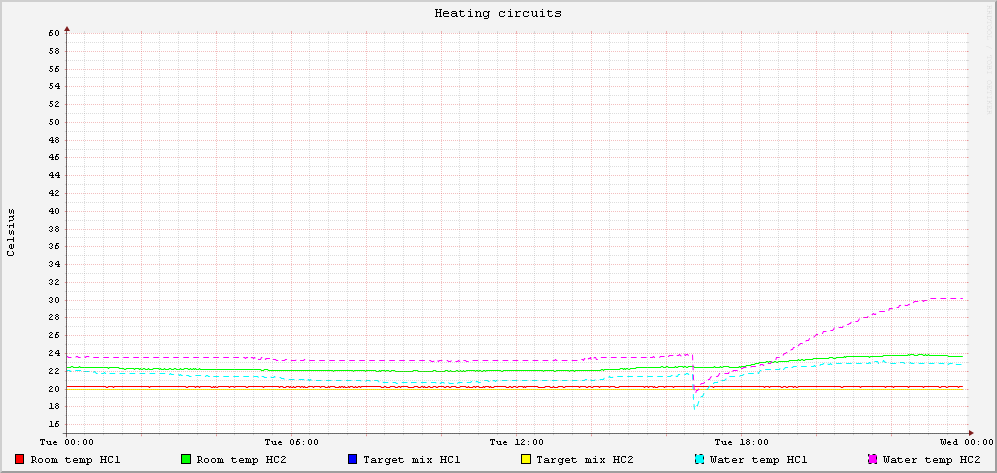
Task: Click the magenta Water temp HC2 swatch
Action: click(x=872, y=460)
